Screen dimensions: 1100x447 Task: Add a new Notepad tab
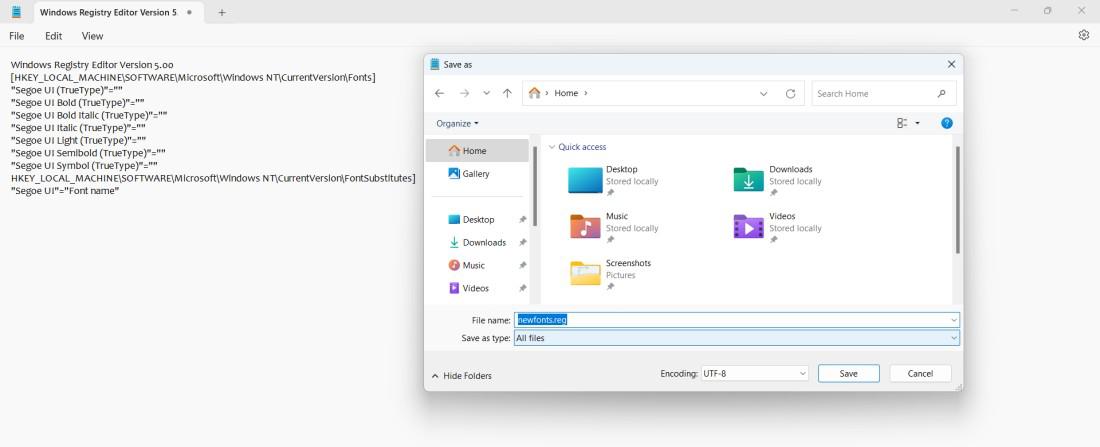pos(222,13)
